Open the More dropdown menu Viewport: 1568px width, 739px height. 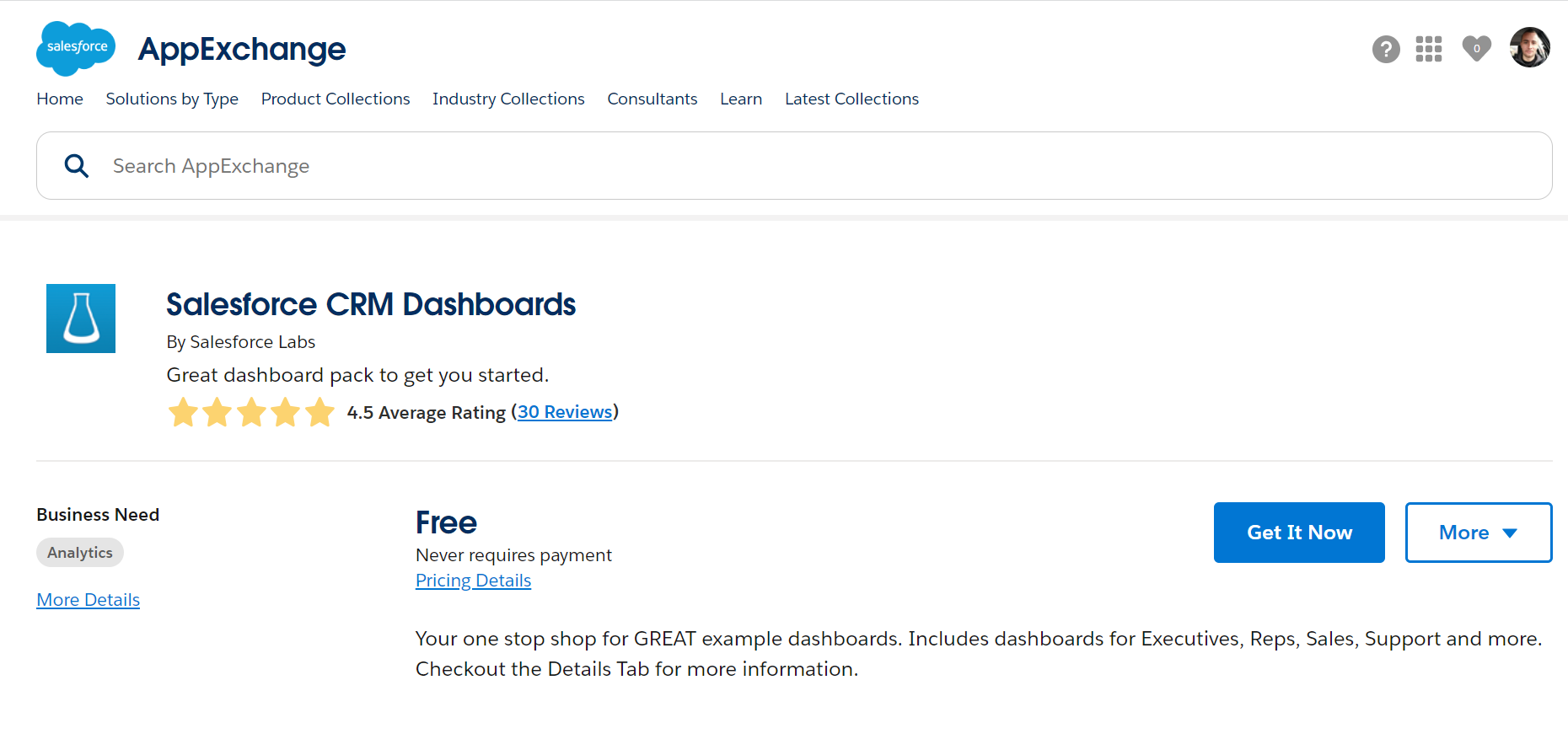(1478, 532)
